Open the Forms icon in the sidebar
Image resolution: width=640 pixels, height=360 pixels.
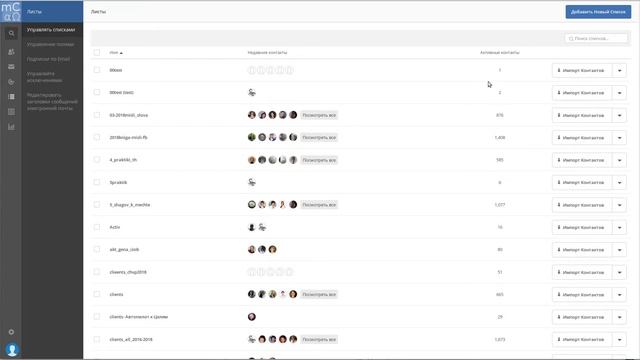(x=11, y=112)
